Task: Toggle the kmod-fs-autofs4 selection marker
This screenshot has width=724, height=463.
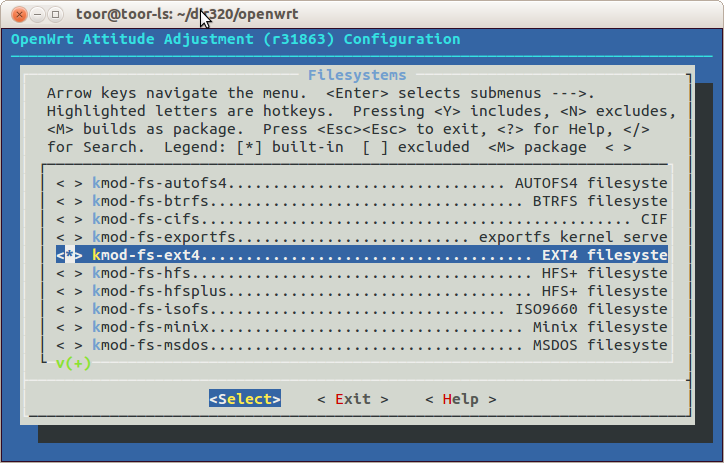Action: tap(69, 183)
